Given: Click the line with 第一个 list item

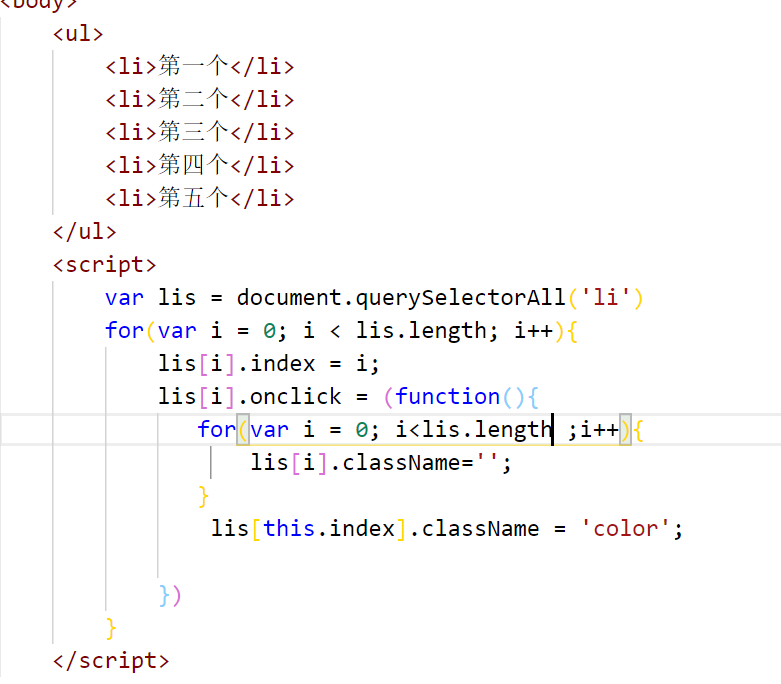Looking at the screenshot, I should [200, 66].
